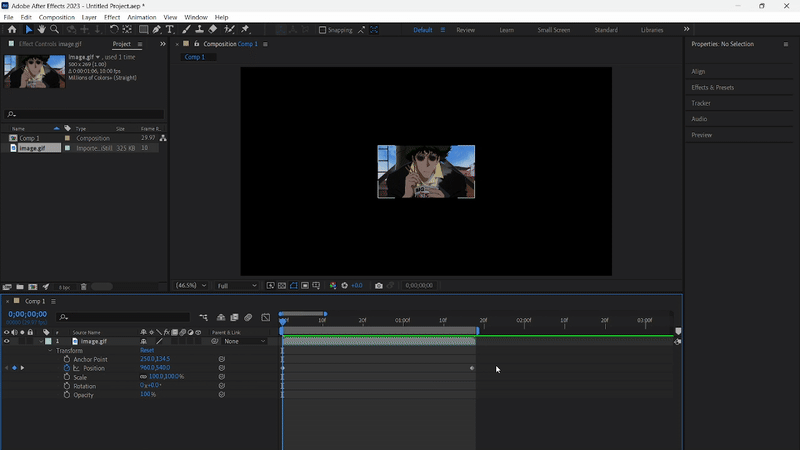Open grid and guide options icon

[x=316, y=286]
